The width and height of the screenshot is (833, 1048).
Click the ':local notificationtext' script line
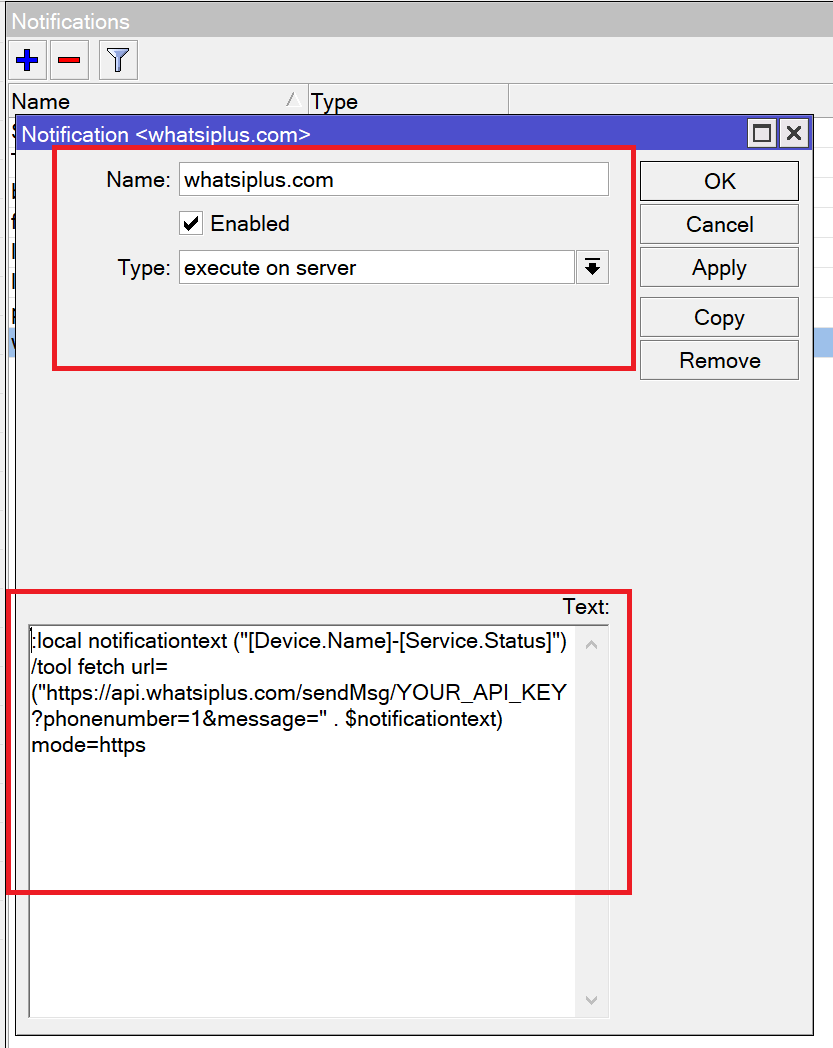tap(299, 641)
